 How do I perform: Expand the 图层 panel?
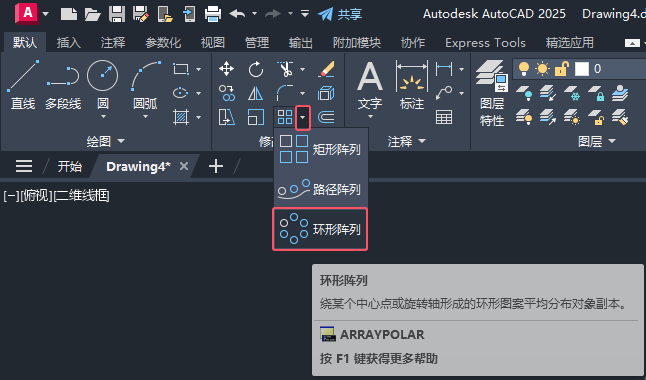pos(597,141)
